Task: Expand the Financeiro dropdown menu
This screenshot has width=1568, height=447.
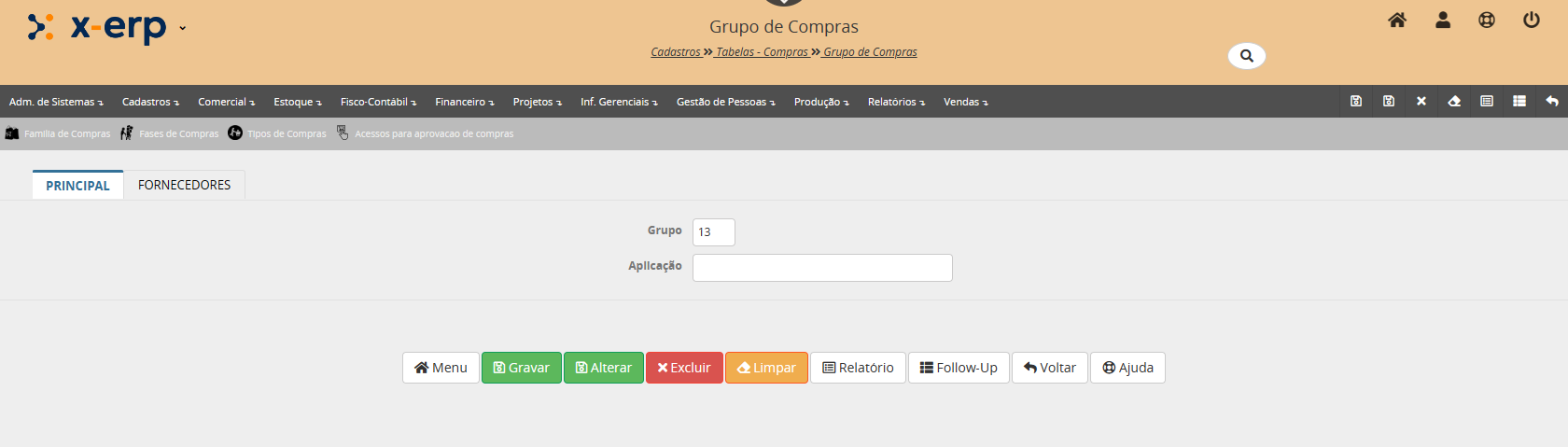Action: pyautogui.click(x=464, y=102)
